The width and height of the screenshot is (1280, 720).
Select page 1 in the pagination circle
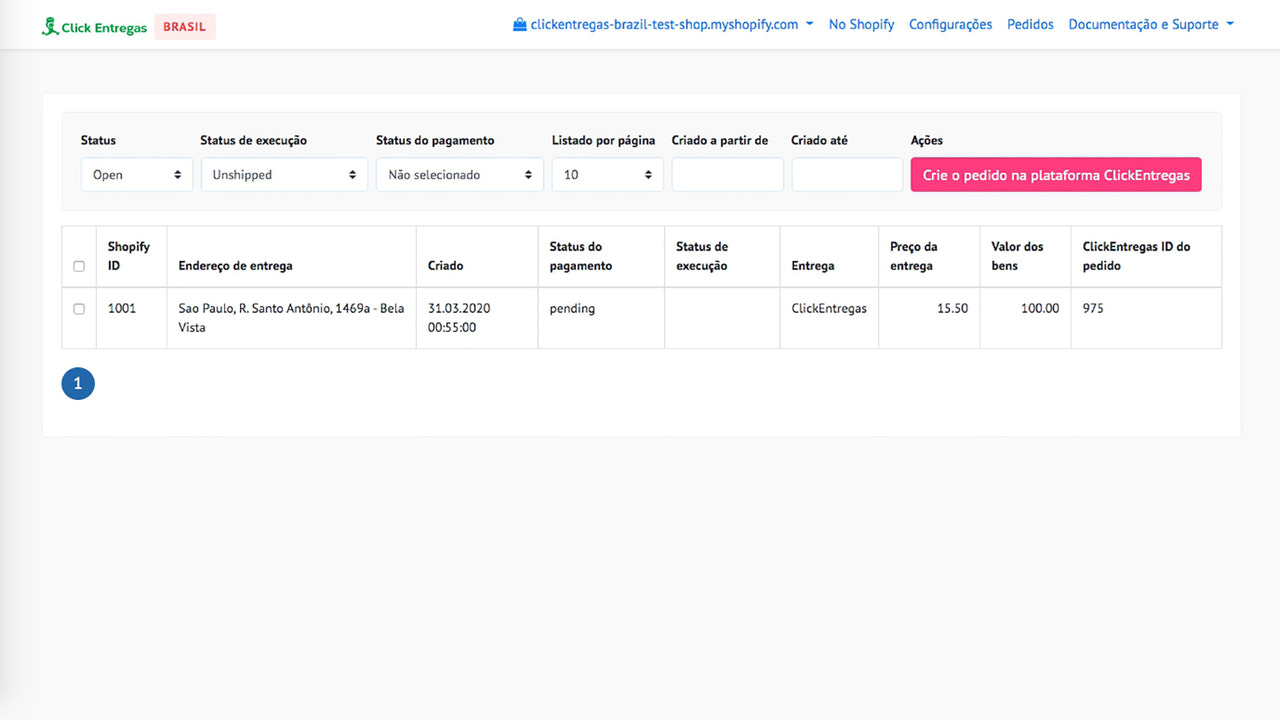tap(78, 383)
